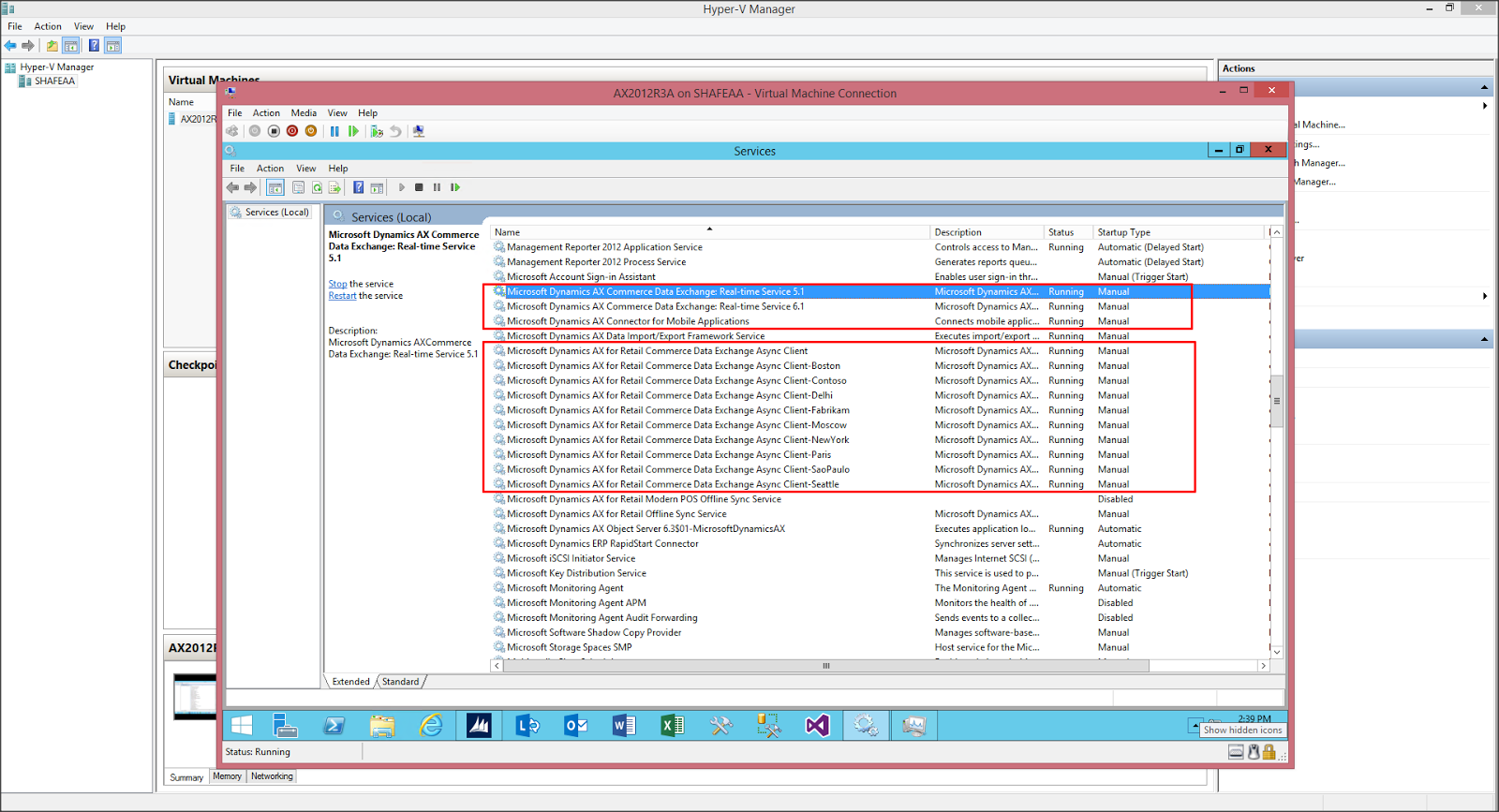
Task: Shut down the virtual machine with red icon
Action: click(292, 131)
